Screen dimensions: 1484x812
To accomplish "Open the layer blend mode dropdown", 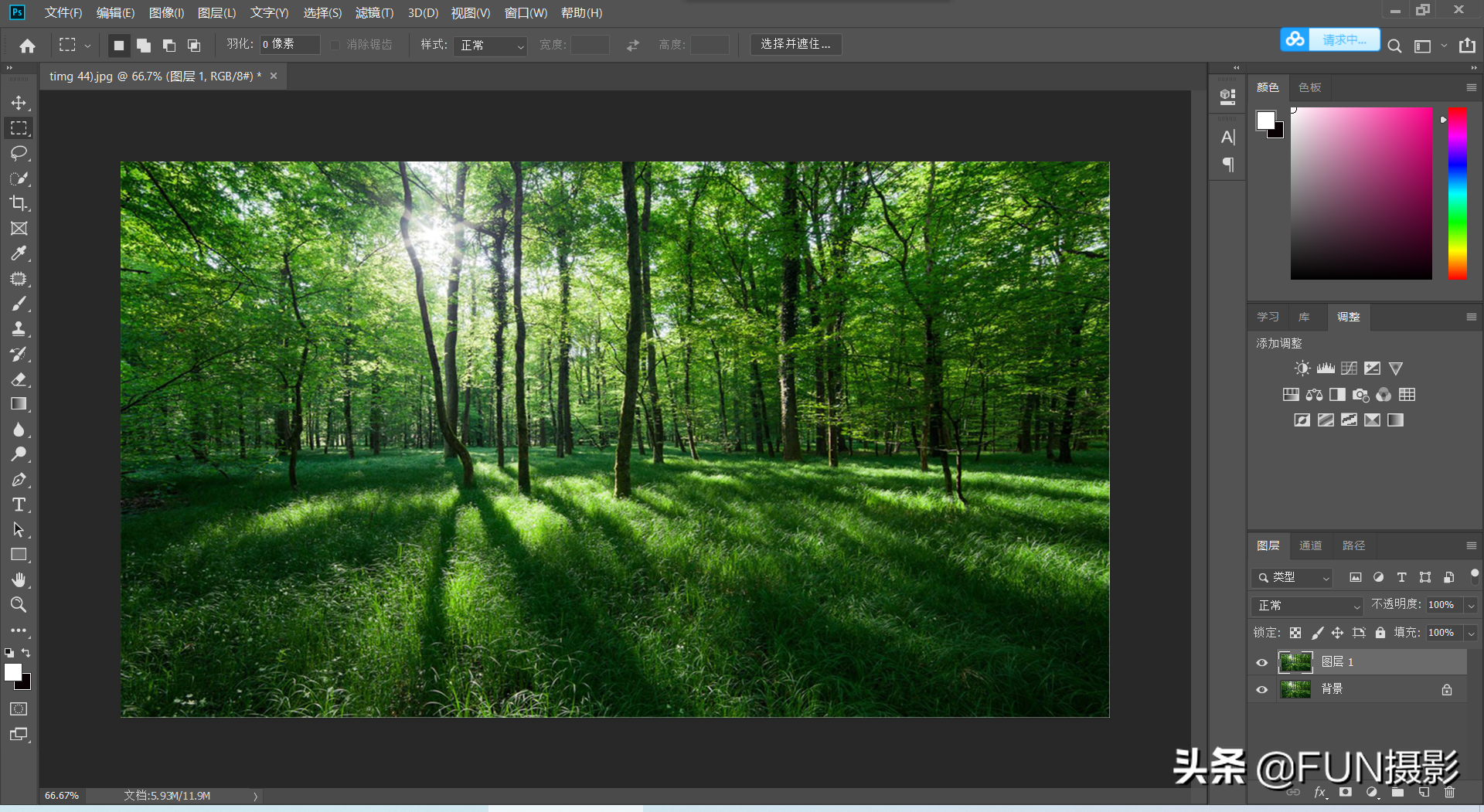I will click(1307, 606).
